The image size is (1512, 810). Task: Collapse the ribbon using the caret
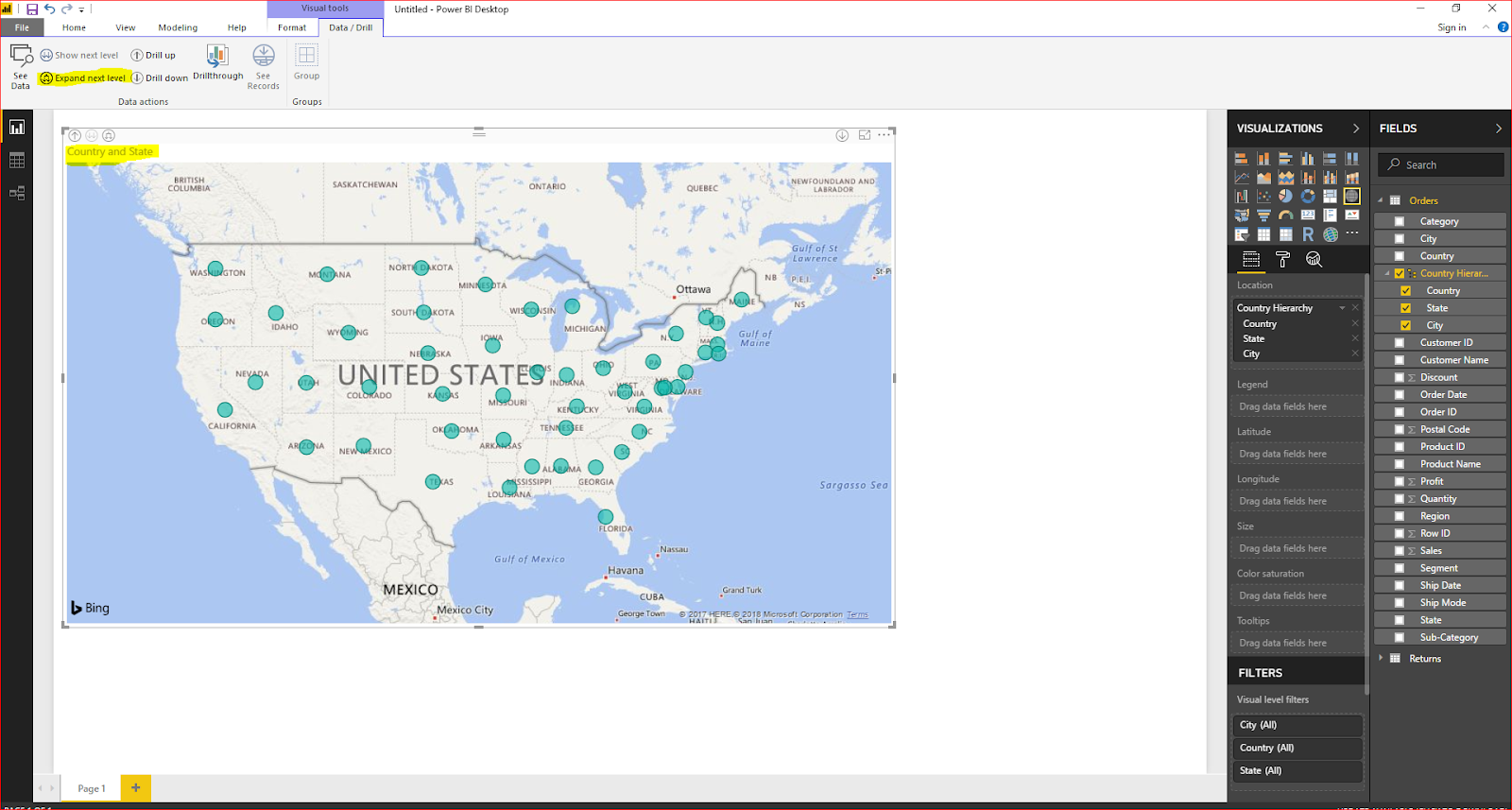click(1486, 27)
